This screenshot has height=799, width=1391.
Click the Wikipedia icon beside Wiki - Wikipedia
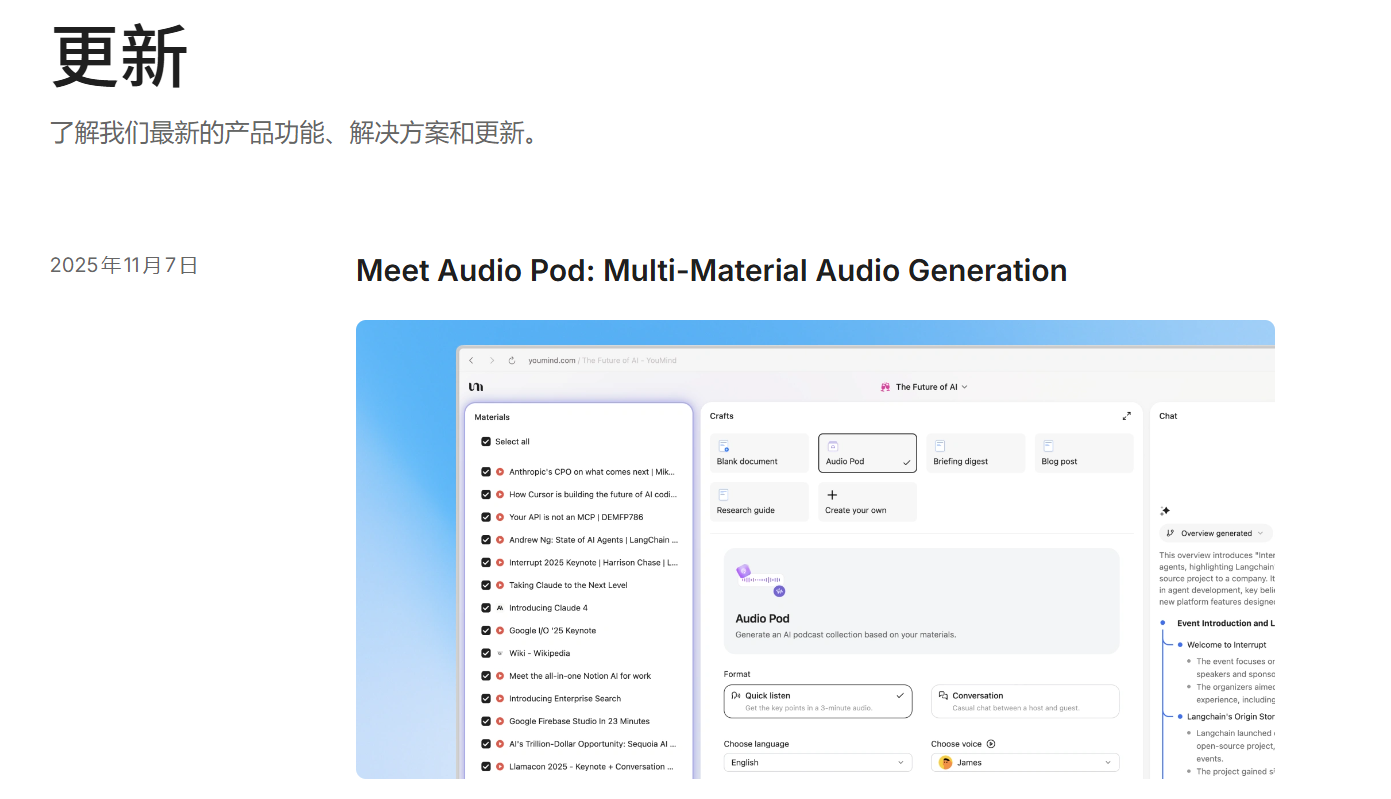(x=500, y=653)
